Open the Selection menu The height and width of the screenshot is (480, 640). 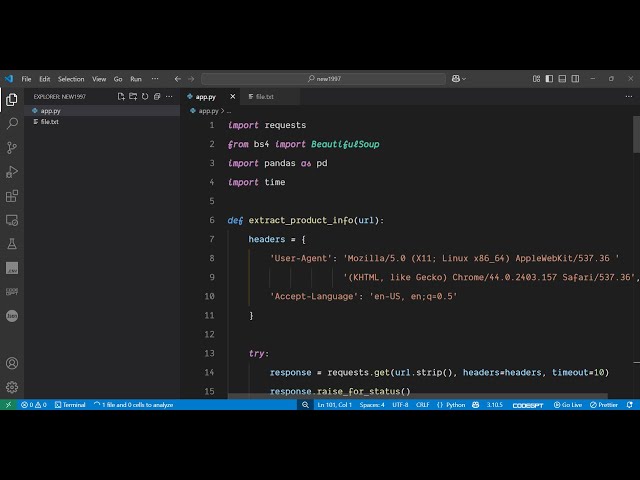pyautogui.click(x=71, y=79)
